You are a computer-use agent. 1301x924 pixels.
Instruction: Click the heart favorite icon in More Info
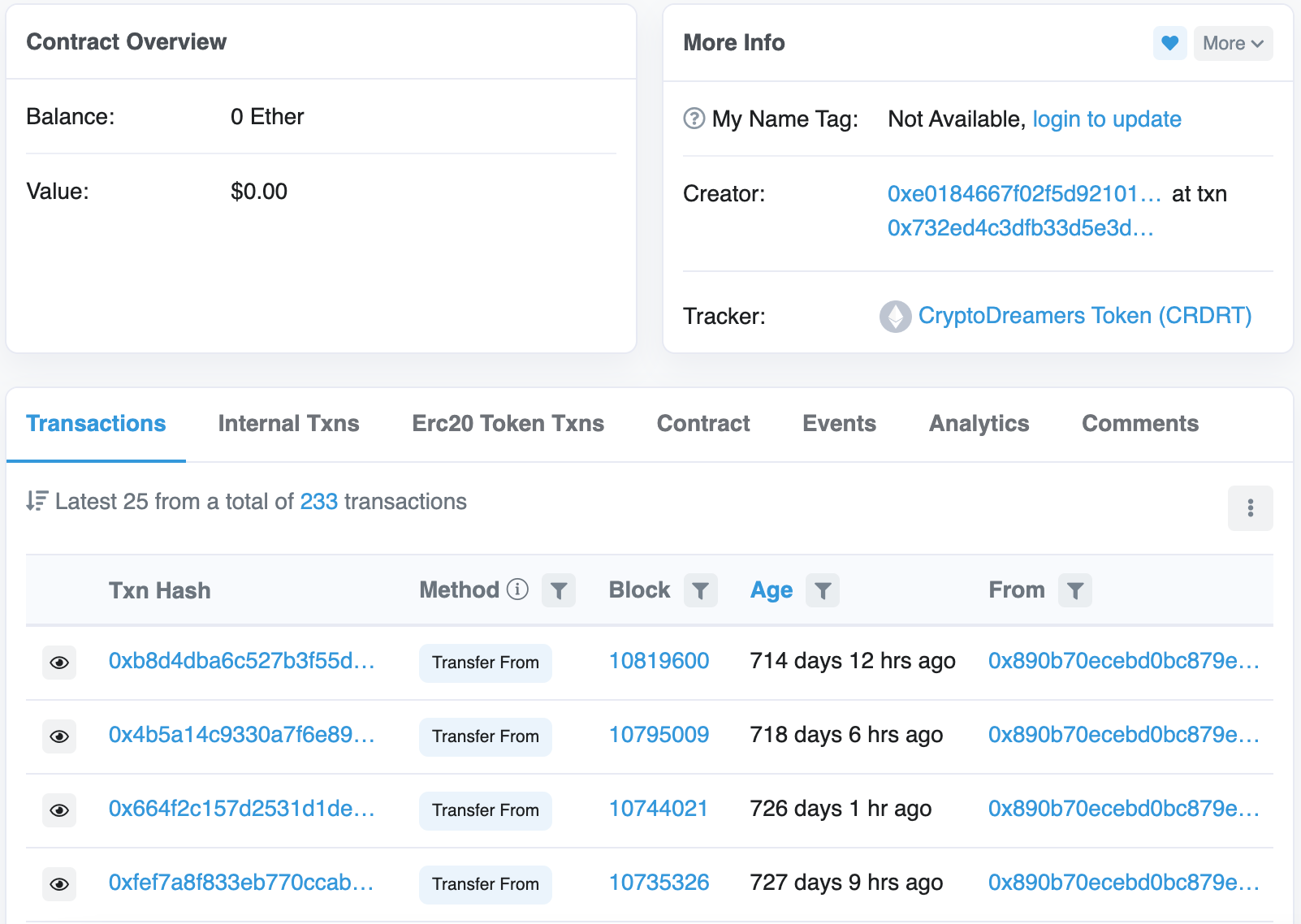click(x=1169, y=43)
